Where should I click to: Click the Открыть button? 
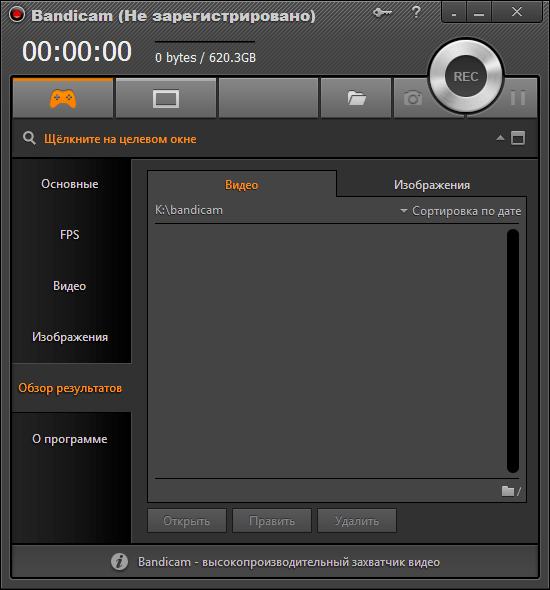187,521
